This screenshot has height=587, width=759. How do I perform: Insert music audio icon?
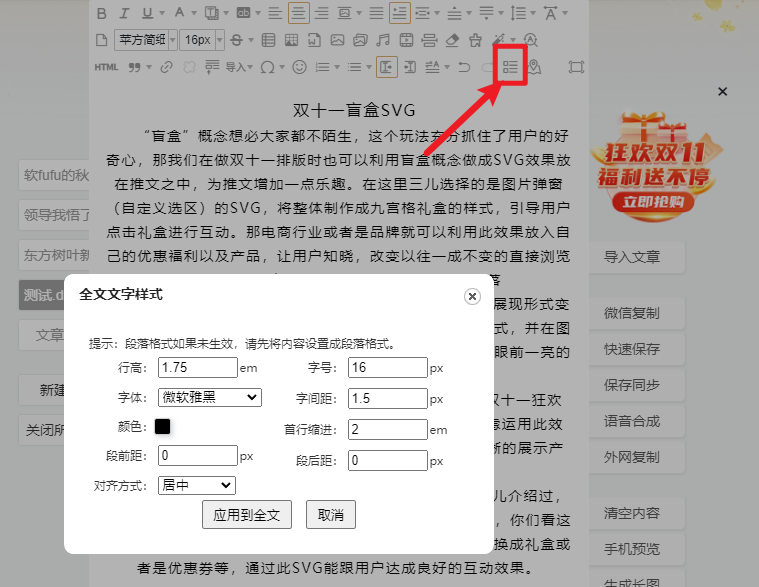[383, 40]
